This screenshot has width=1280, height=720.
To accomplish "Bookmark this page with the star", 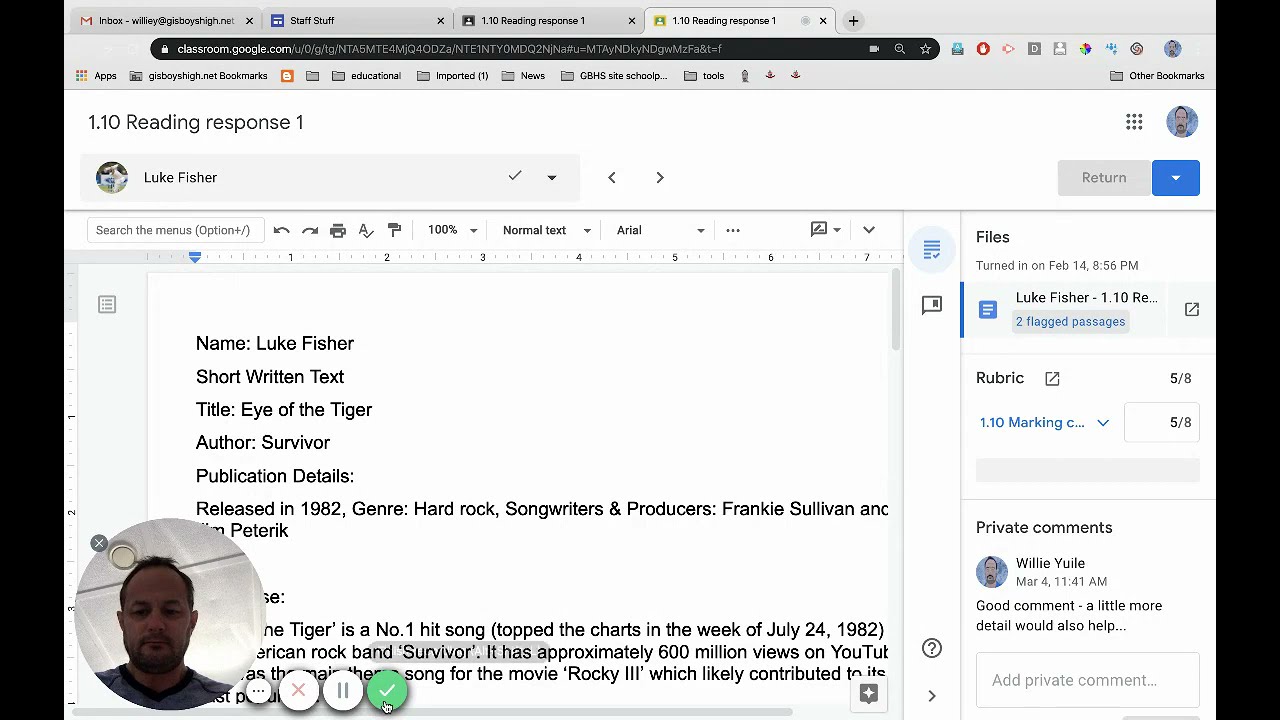I will pos(926,49).
